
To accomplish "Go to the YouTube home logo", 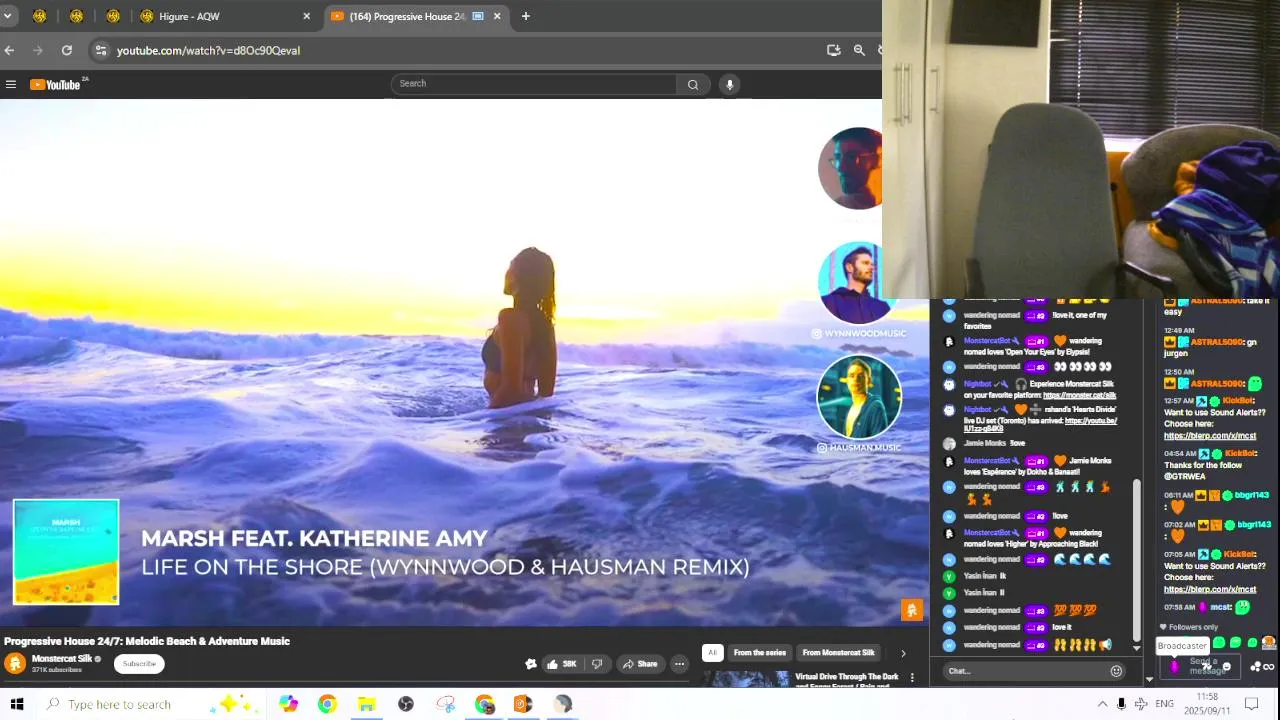I will click(57, 85).
